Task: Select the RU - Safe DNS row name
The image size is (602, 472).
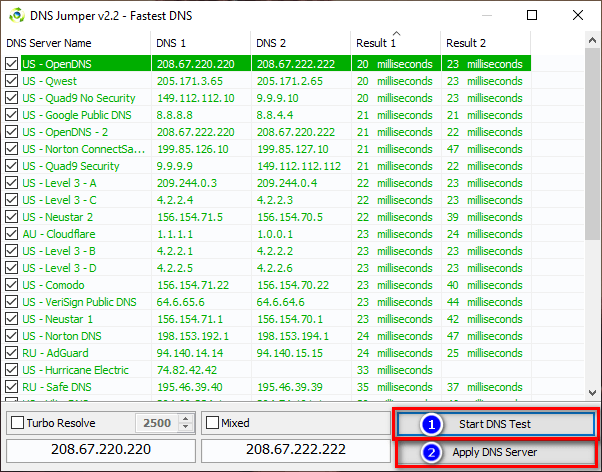Action: coord(57,387)
